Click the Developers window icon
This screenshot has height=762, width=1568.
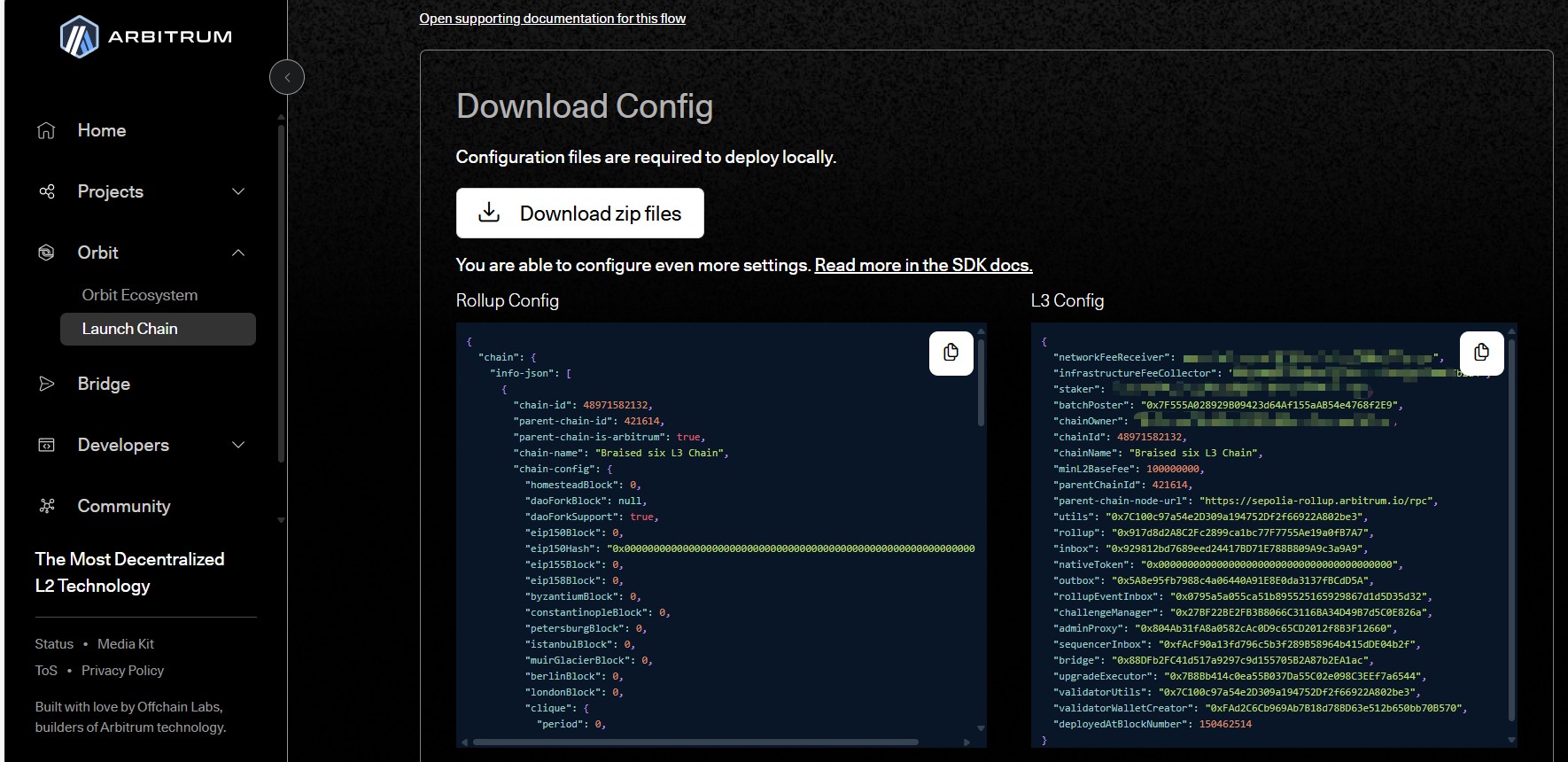(x=46, y=445)
